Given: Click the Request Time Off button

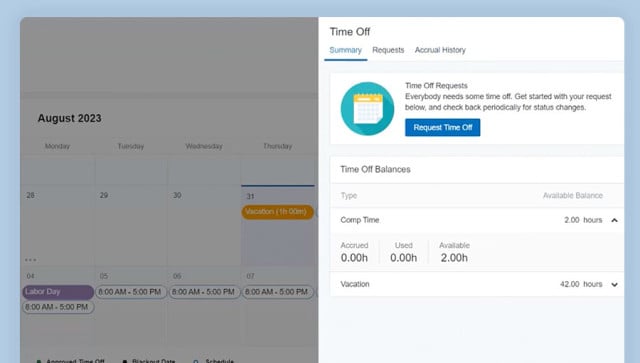Looking at the screenshot, I should 442,127.
